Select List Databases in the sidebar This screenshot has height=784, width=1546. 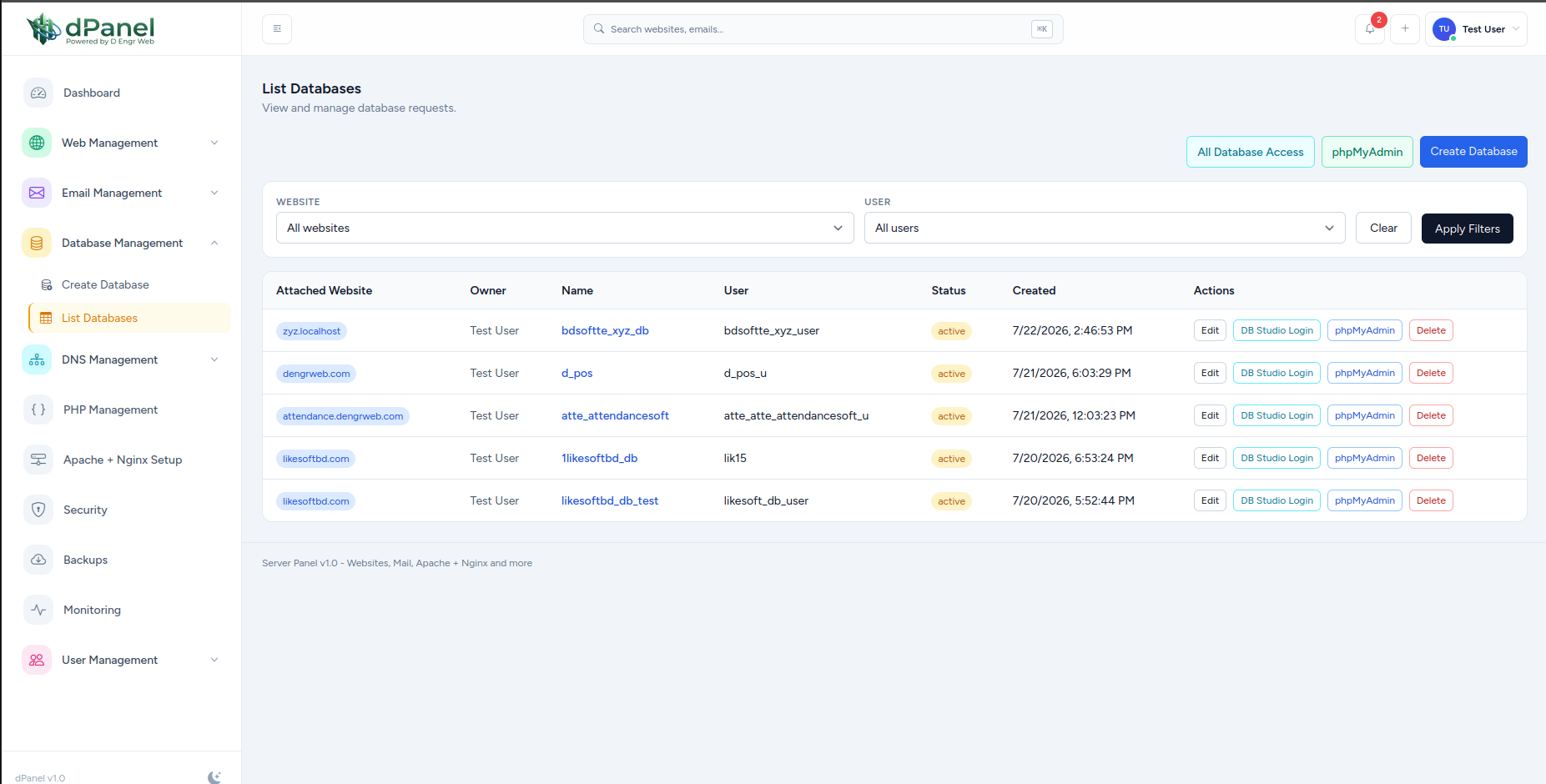129,318
